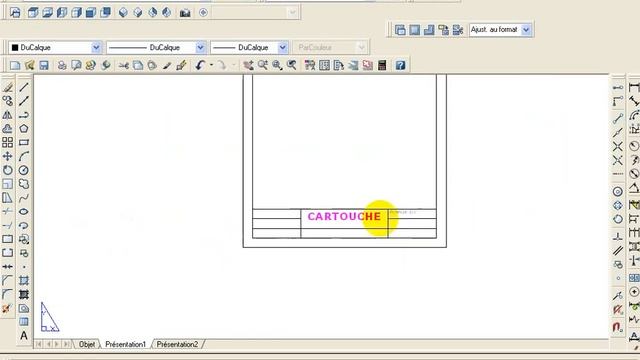Go to last layout tab arrow

point(66,344)
